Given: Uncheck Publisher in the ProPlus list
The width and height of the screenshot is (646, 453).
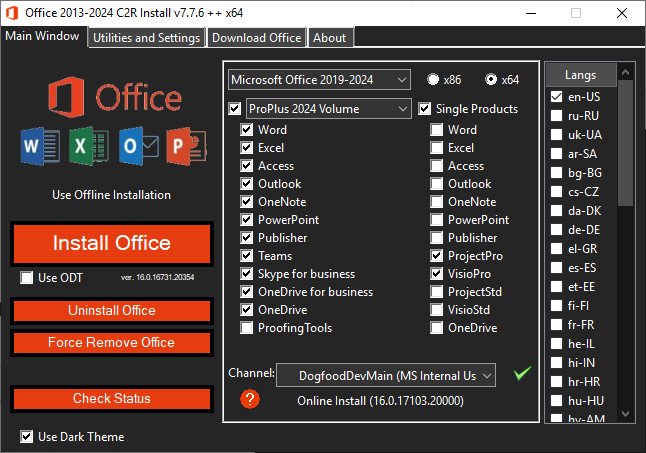Looking at the screenshot, I should (247, 238).
